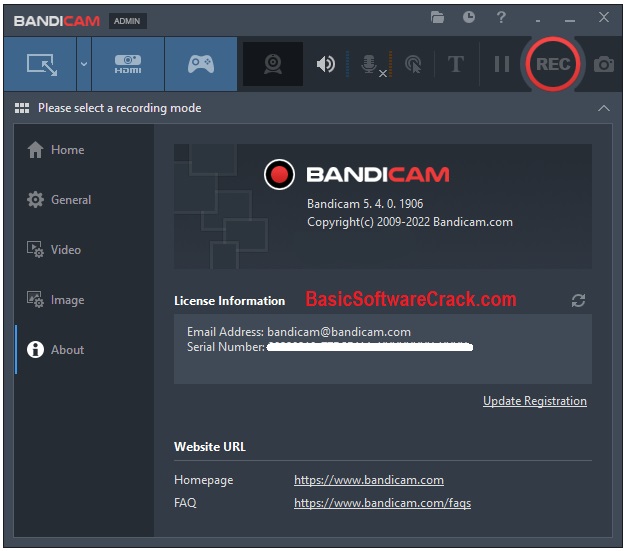
Task: Open the bandicam.com/faqs link
Action: click(x=382, y=503)
